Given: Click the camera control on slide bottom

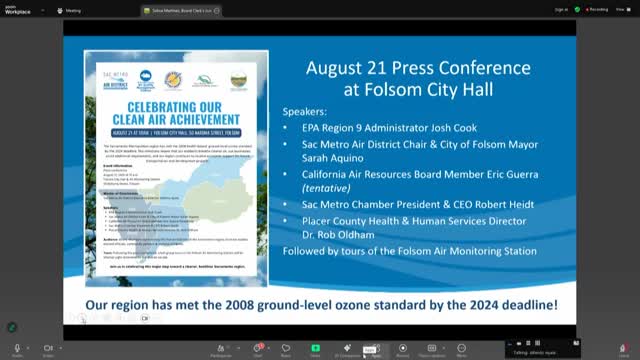Looking at the screenshot, I should click(145, 318).
